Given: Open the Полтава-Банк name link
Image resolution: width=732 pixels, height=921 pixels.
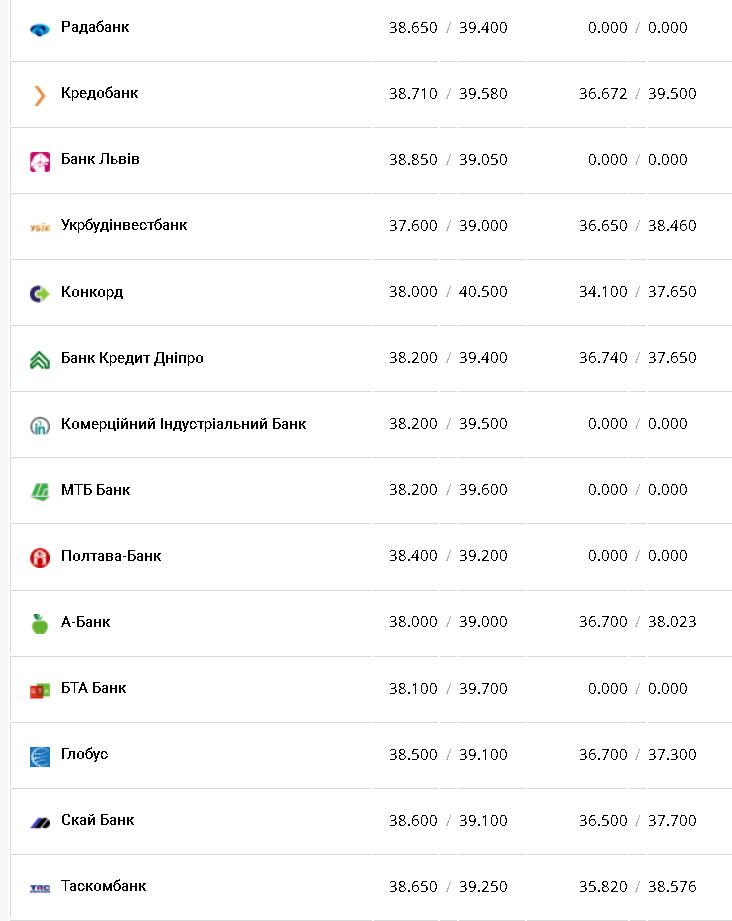Looking at the screenshot, I should (x=111, y=556).
